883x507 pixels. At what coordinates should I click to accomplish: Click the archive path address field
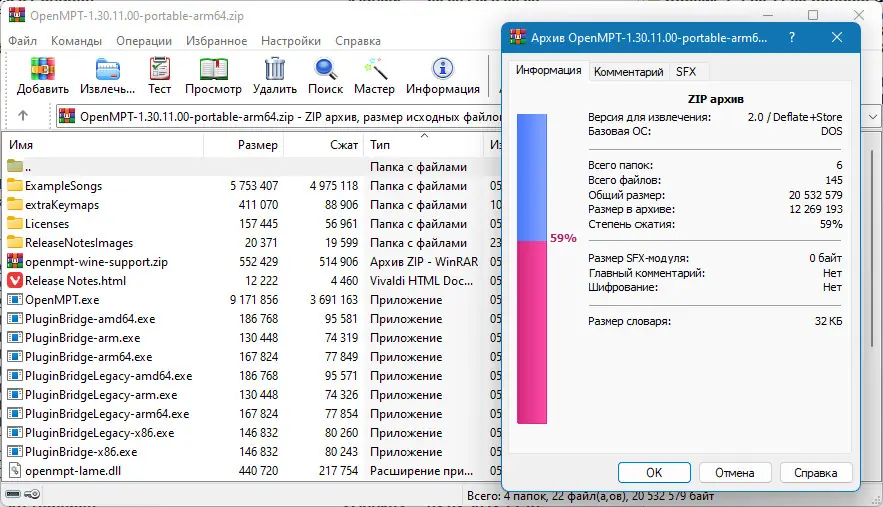279,117
